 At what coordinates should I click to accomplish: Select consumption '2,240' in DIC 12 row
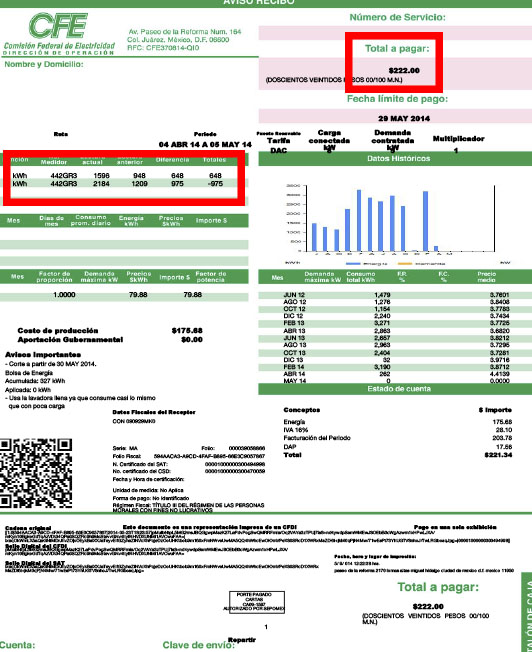pos(382,316)
